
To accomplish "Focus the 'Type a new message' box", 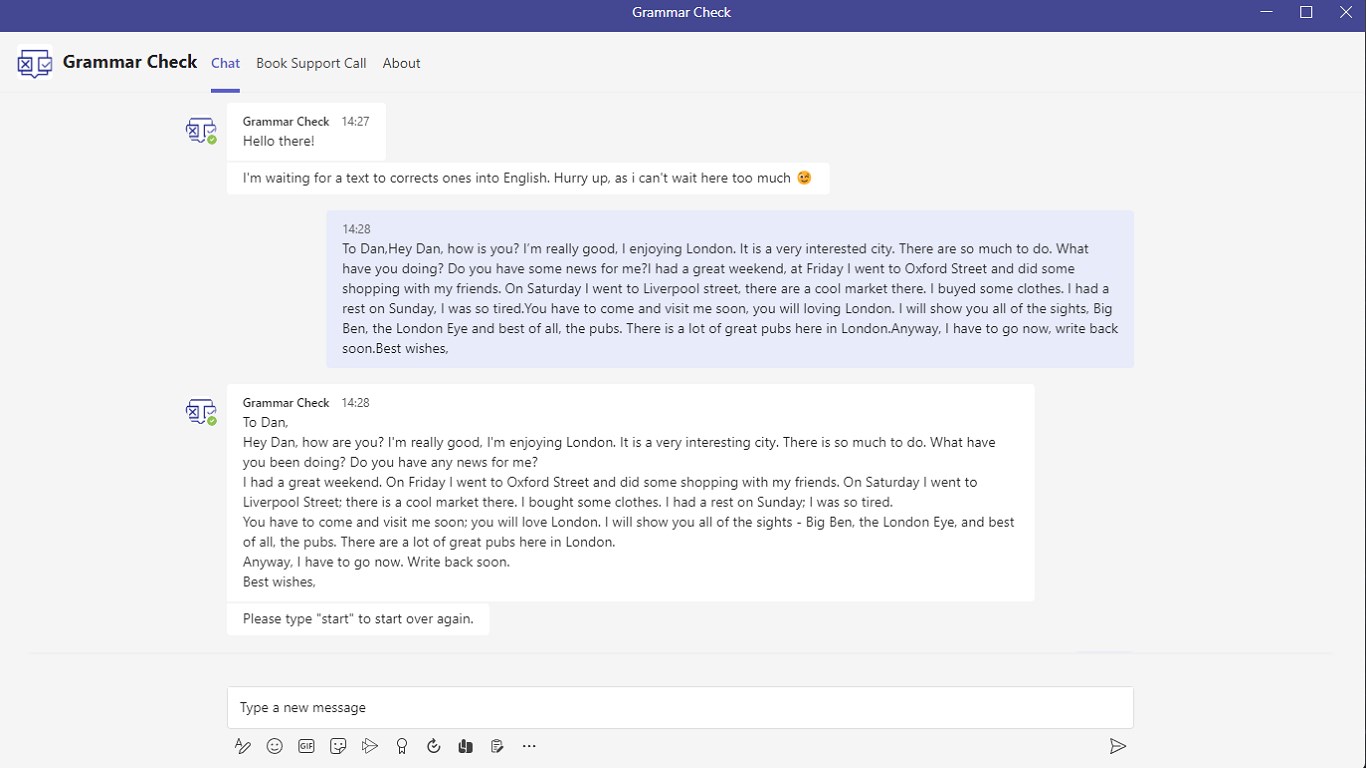I will coord(680,707).
